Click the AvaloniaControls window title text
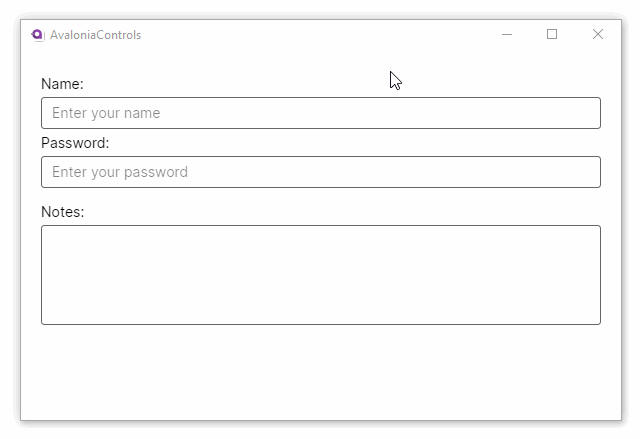The height and width of the screenshot is (439, 640). click(95, 35)
